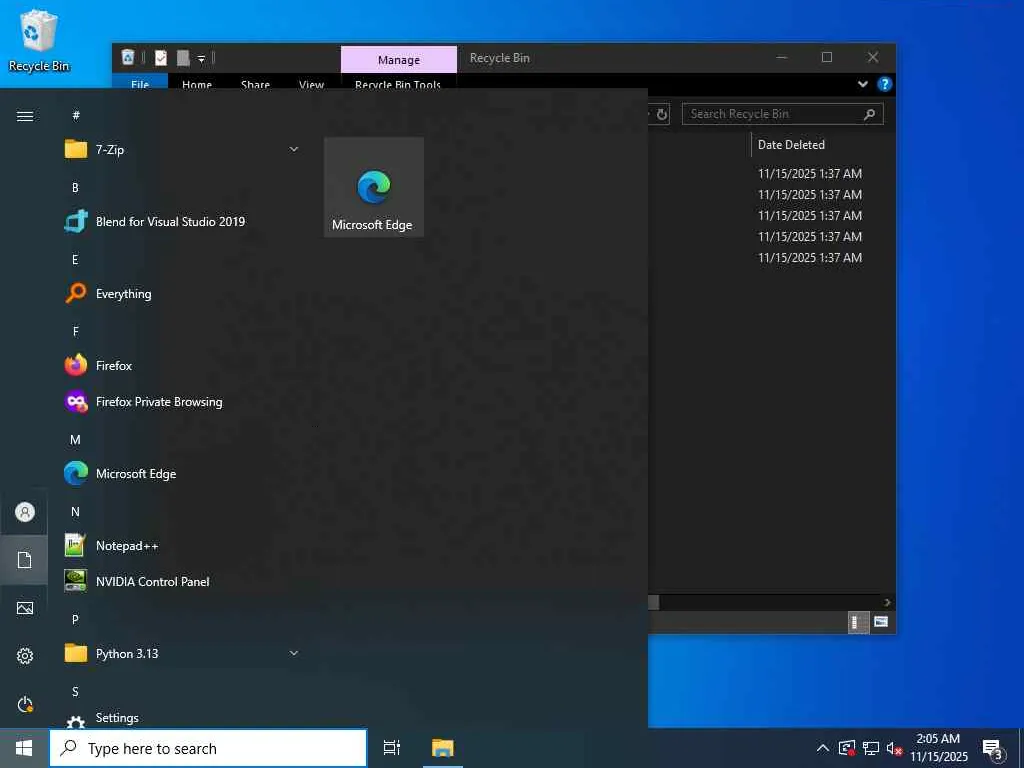Viewport: 1024px width, 768px height.
Task: Click the Search Recycle Bin field
Action: (x=782, y=114)
